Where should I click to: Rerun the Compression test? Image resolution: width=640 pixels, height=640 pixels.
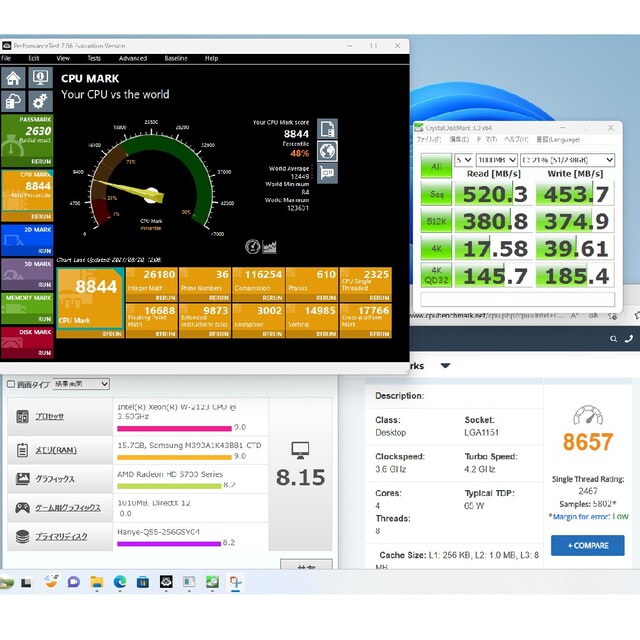pyautogui.click(x=272, y=298)
